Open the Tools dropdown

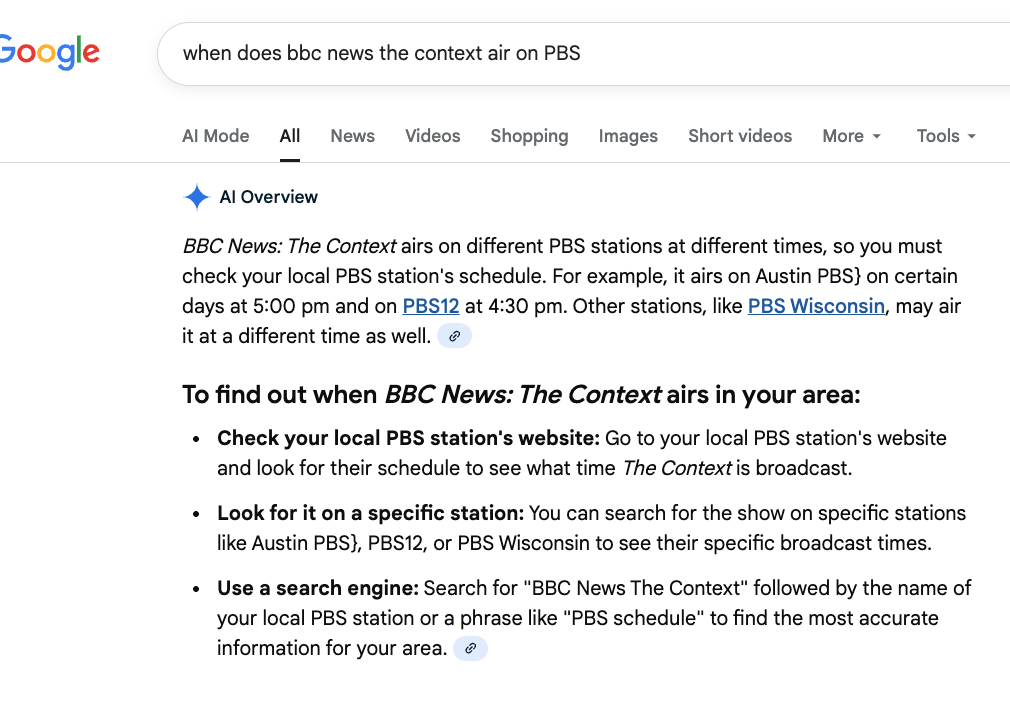(946, 136)
